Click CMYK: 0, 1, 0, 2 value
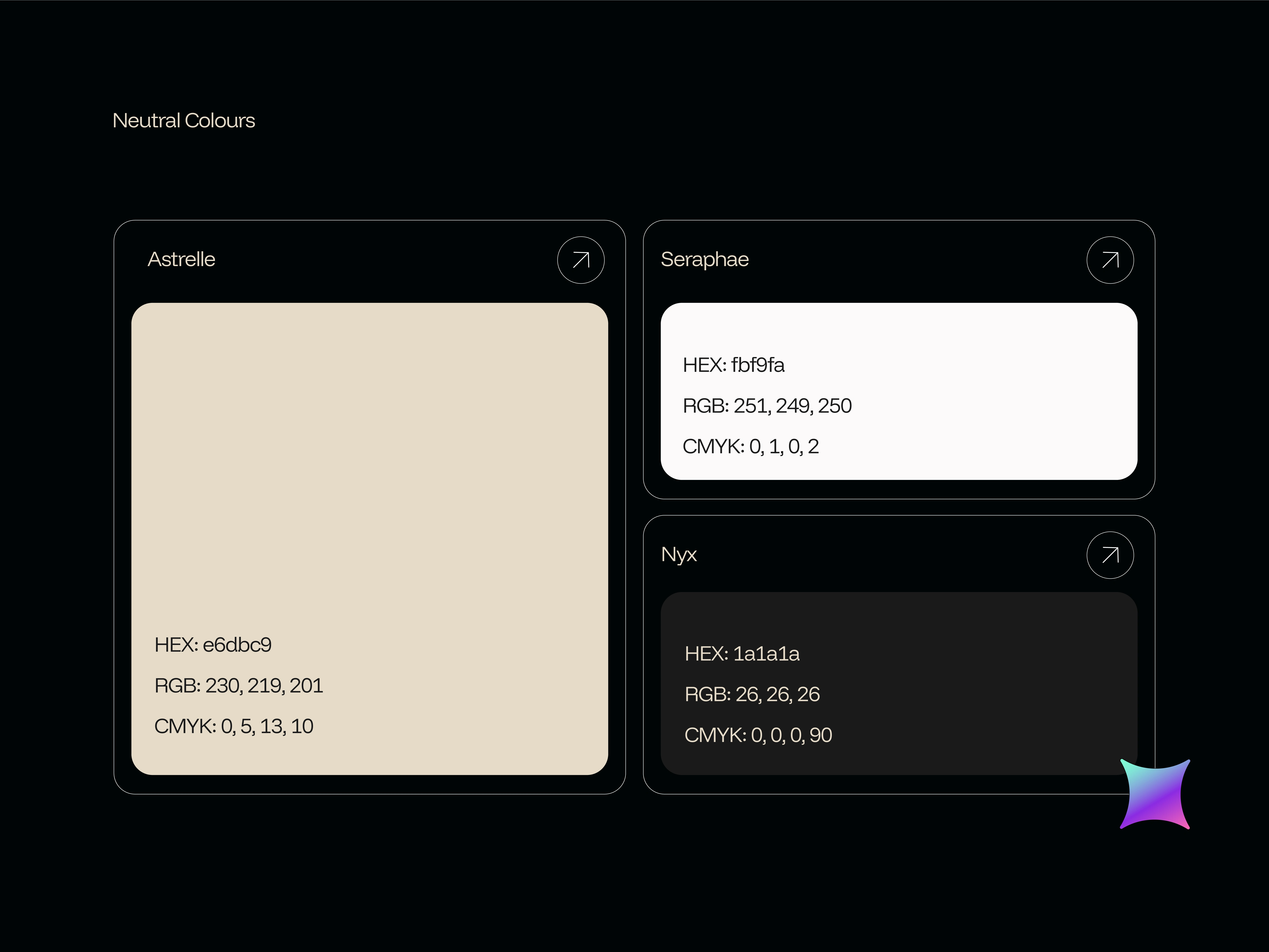1269x952 pixels. point(750,446)
